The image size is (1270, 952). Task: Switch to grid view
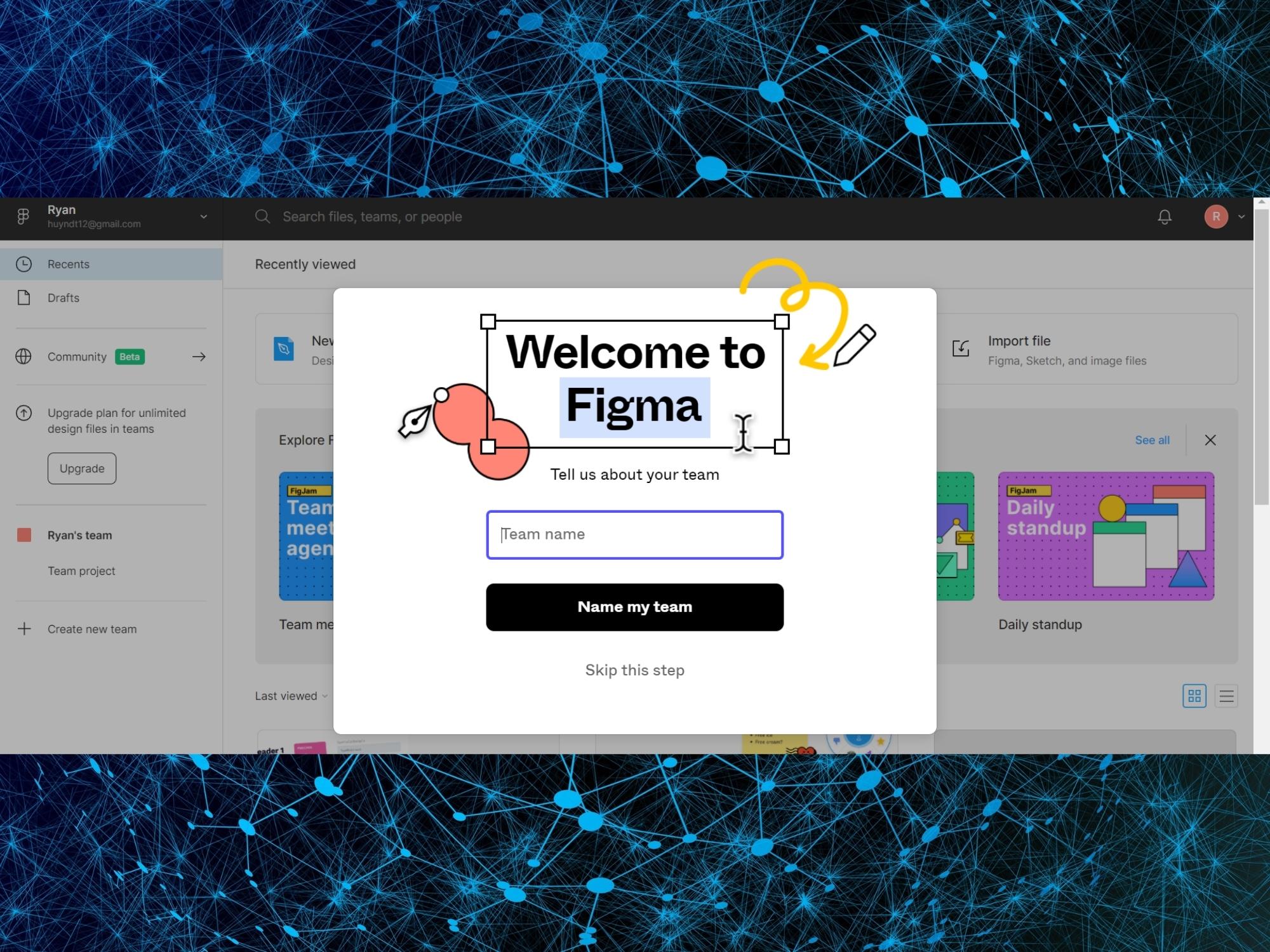1194,696
